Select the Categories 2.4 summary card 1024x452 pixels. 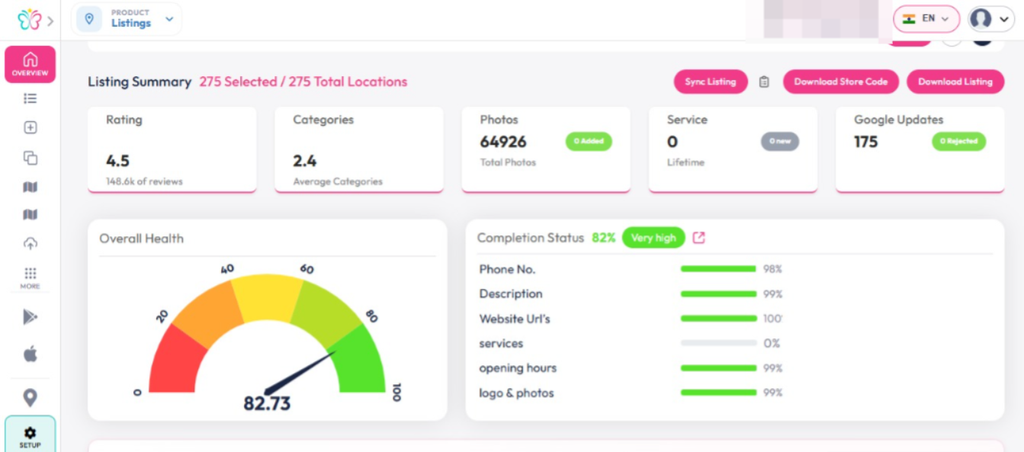359,150
